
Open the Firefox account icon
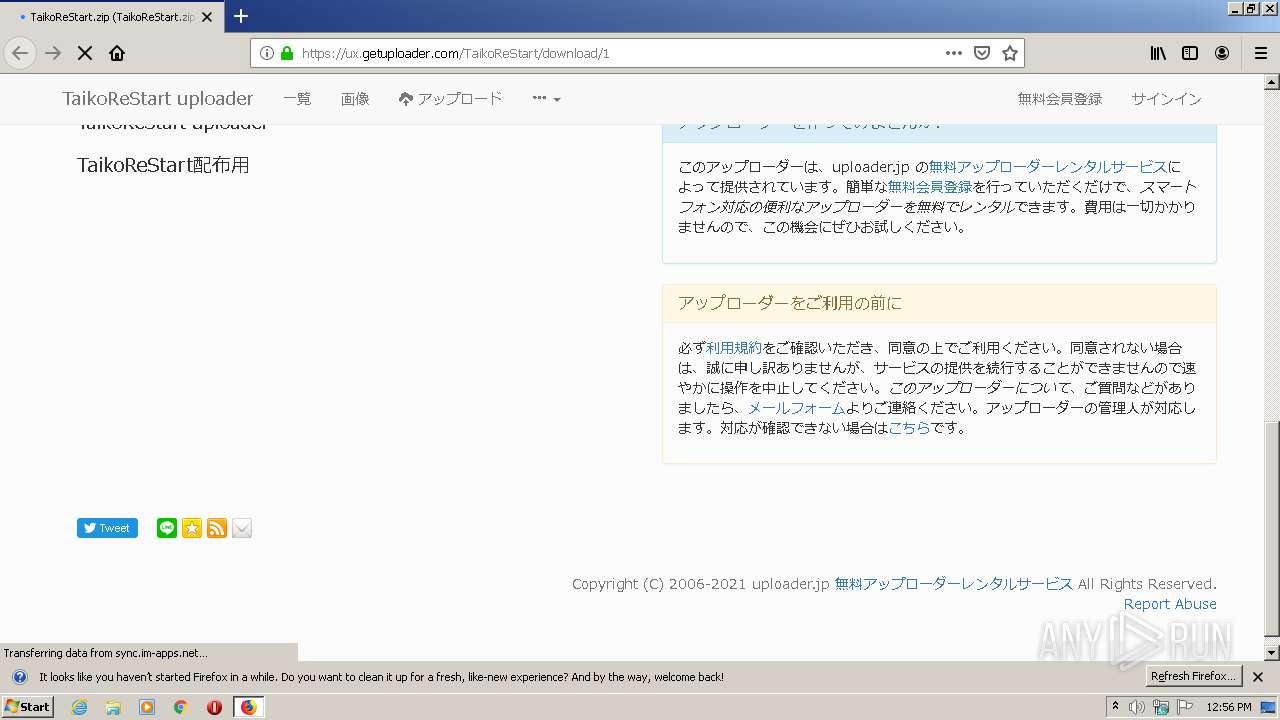point(1222,53)
